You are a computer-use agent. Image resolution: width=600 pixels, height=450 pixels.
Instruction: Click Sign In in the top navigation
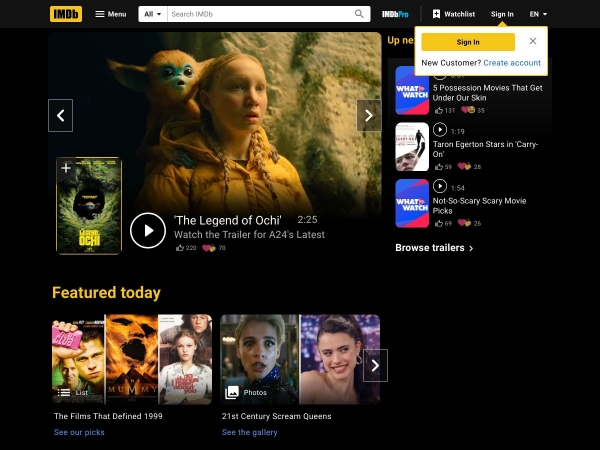coord(502,14)
